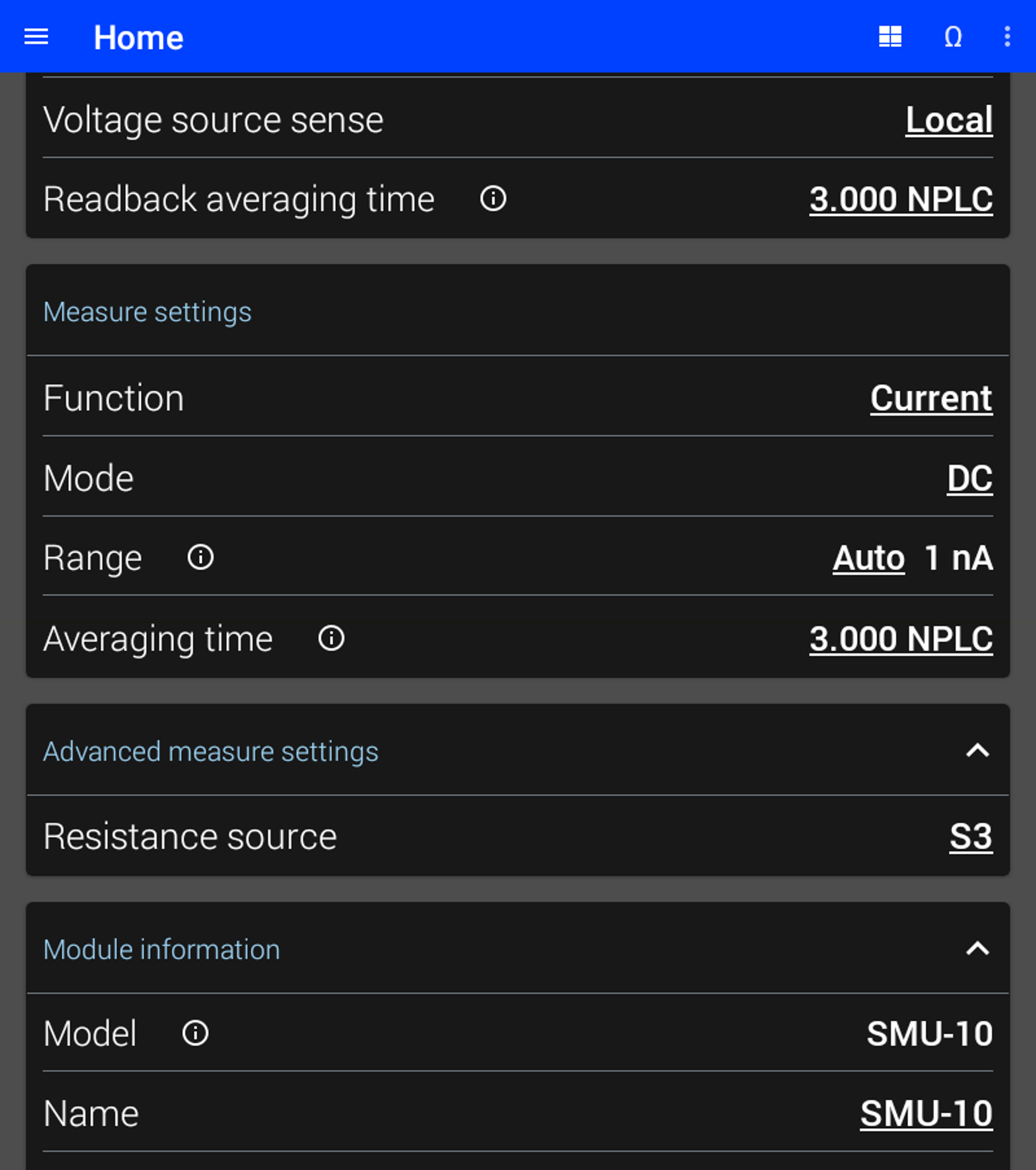Click the Advanced measure settings heading
The width and height of the screenshot is (1036, 1170).
pyautogui.click(x=211, y=751)
